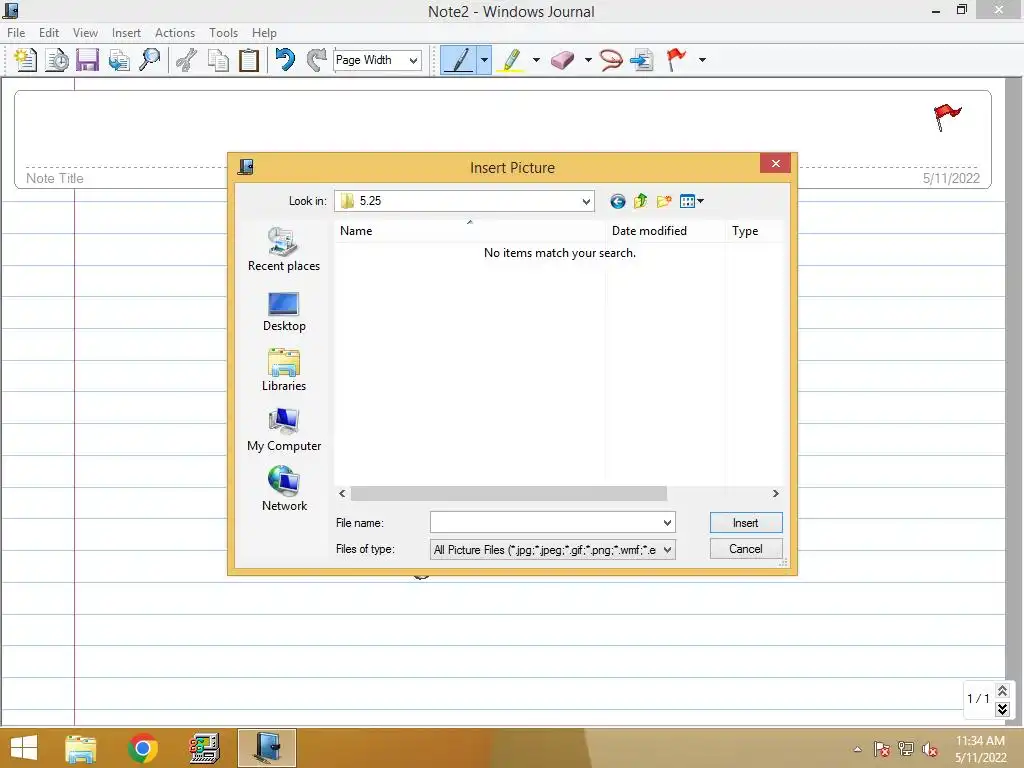1024x768 pixels.
Task: Click the Redo arrow icon
Action: pos(316,60)
